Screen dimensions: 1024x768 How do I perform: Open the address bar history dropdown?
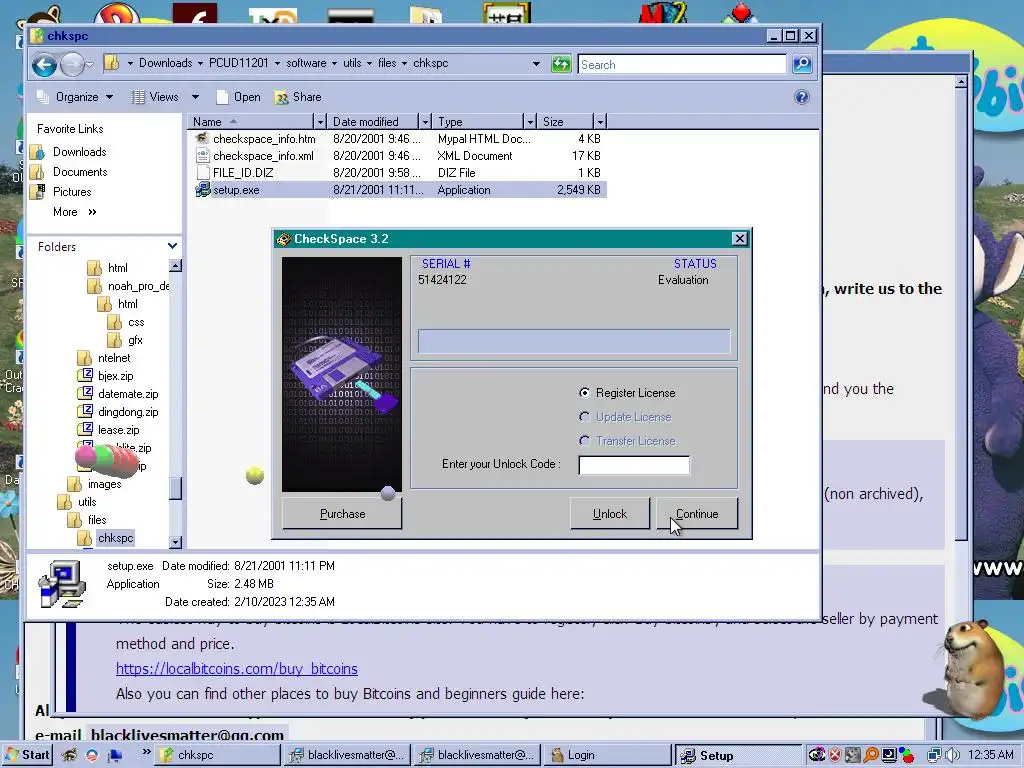click(x=536, y=64)
